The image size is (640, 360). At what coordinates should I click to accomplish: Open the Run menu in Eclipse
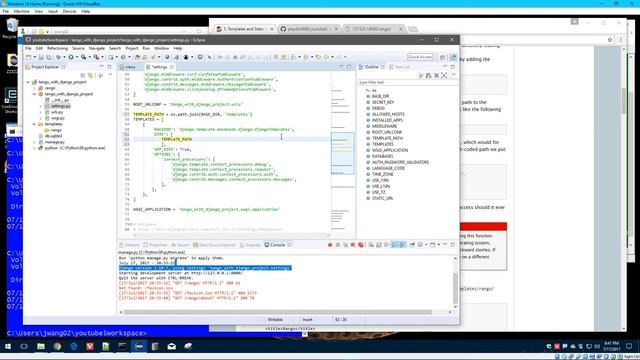click(146, 48)
